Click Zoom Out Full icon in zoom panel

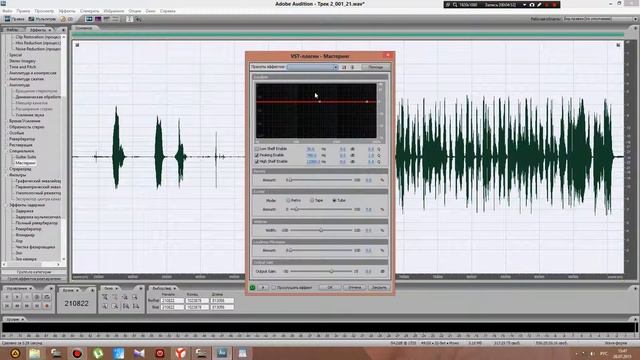coord(125,298)
